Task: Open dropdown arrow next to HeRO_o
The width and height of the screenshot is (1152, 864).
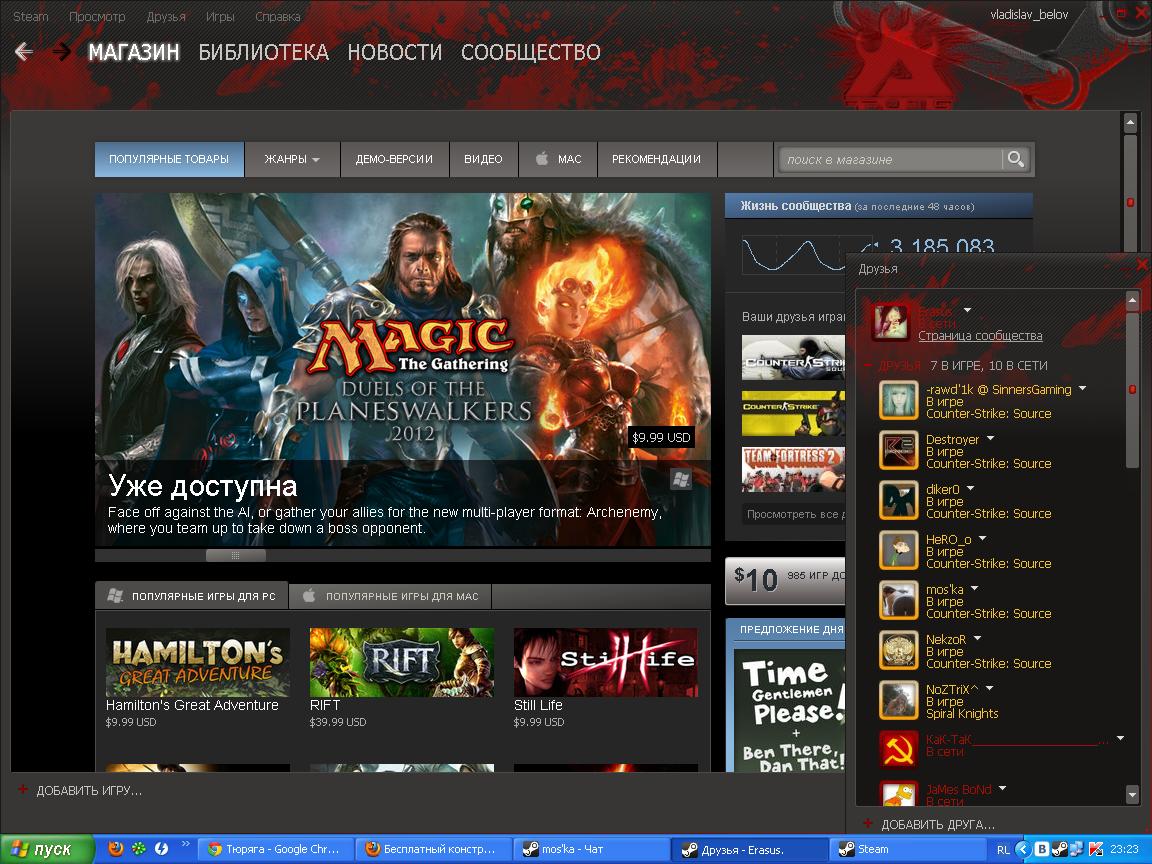Action: pos(982,539)
